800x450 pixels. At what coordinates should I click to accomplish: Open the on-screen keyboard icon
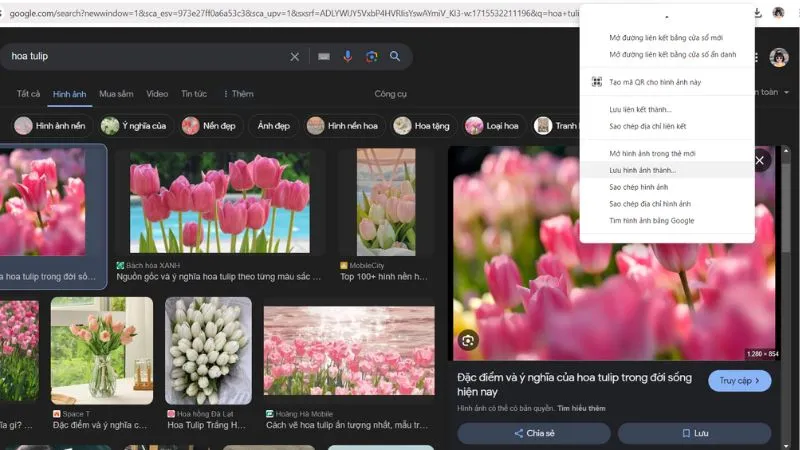pos(323,57)
